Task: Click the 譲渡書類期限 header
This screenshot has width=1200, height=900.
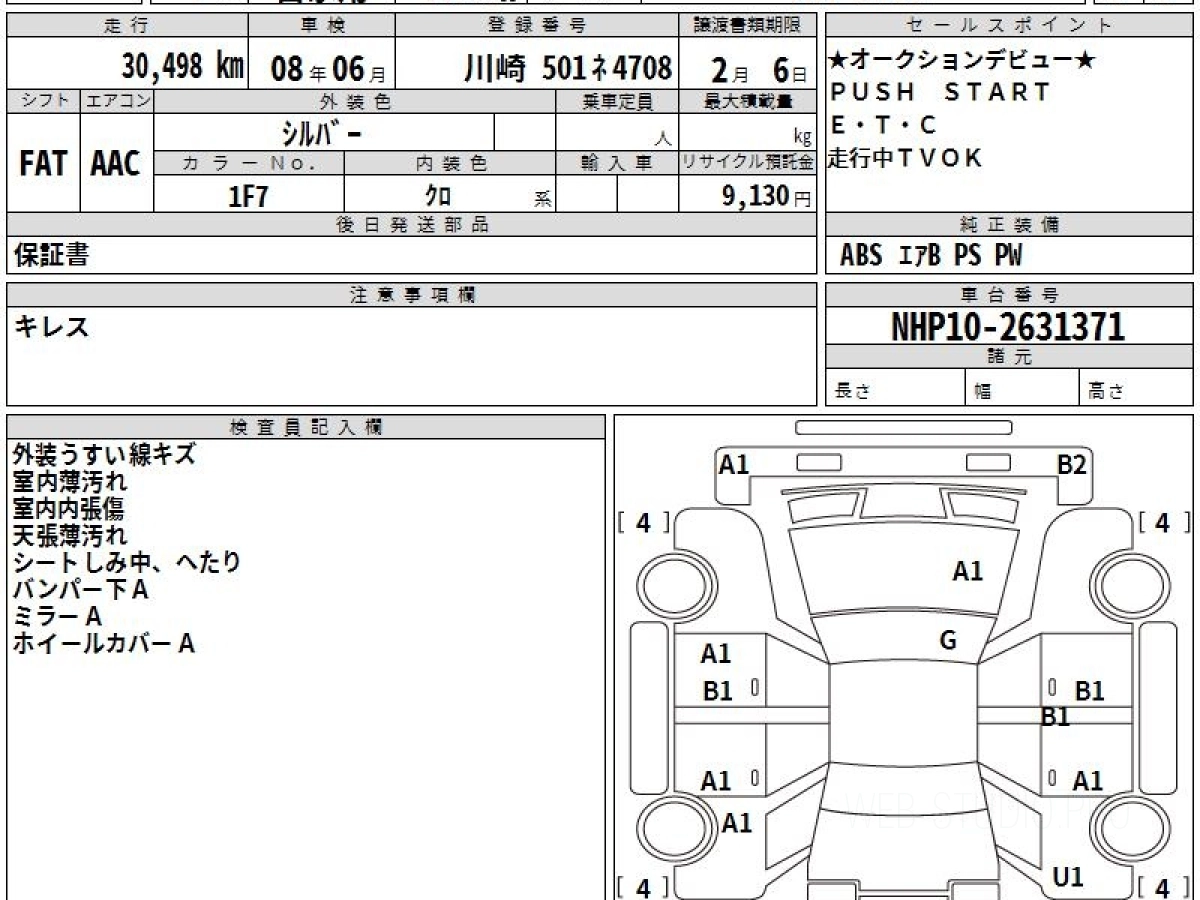Action: click(748, 26)
